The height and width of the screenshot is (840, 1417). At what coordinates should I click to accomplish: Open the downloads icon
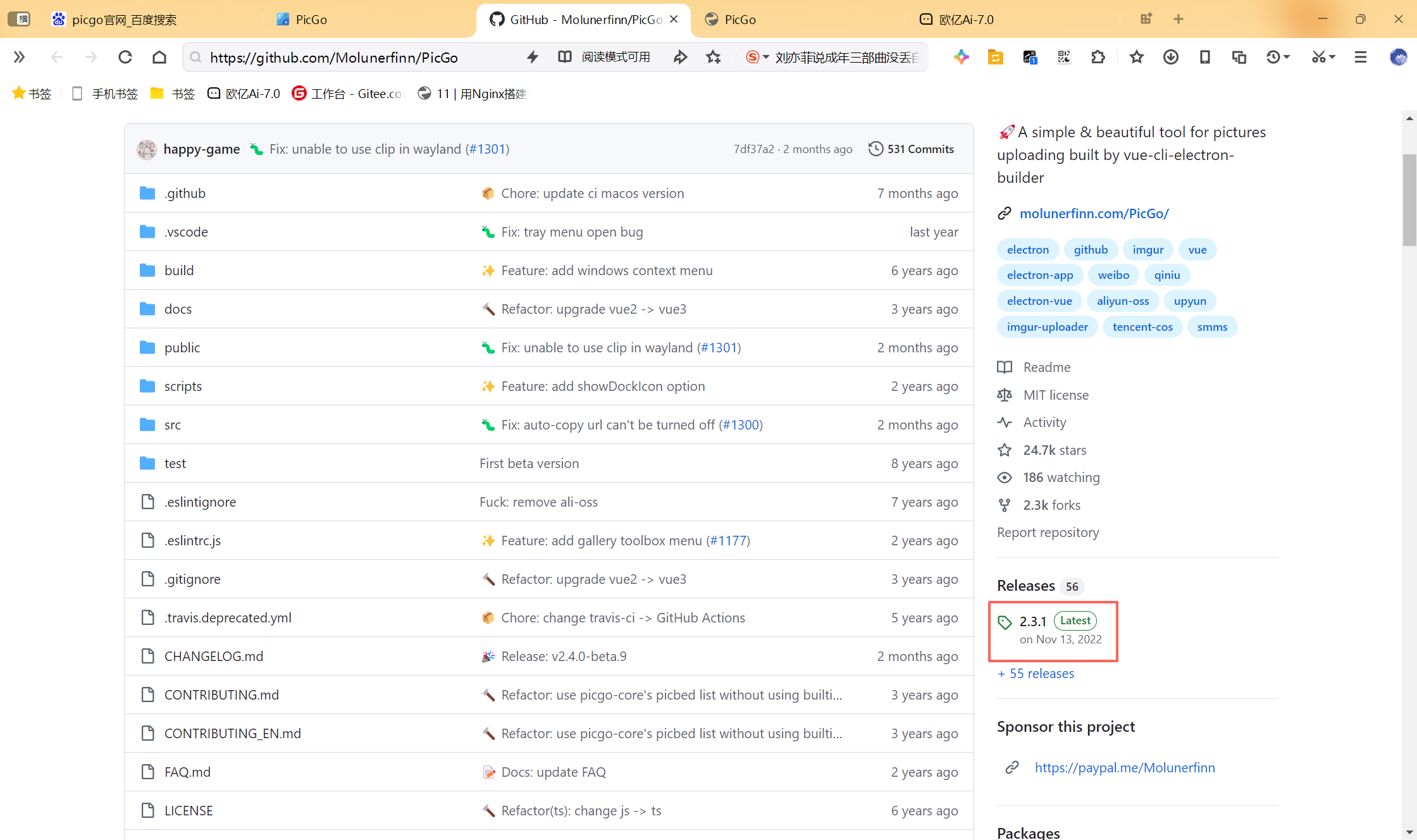(x=1171, y=57)
